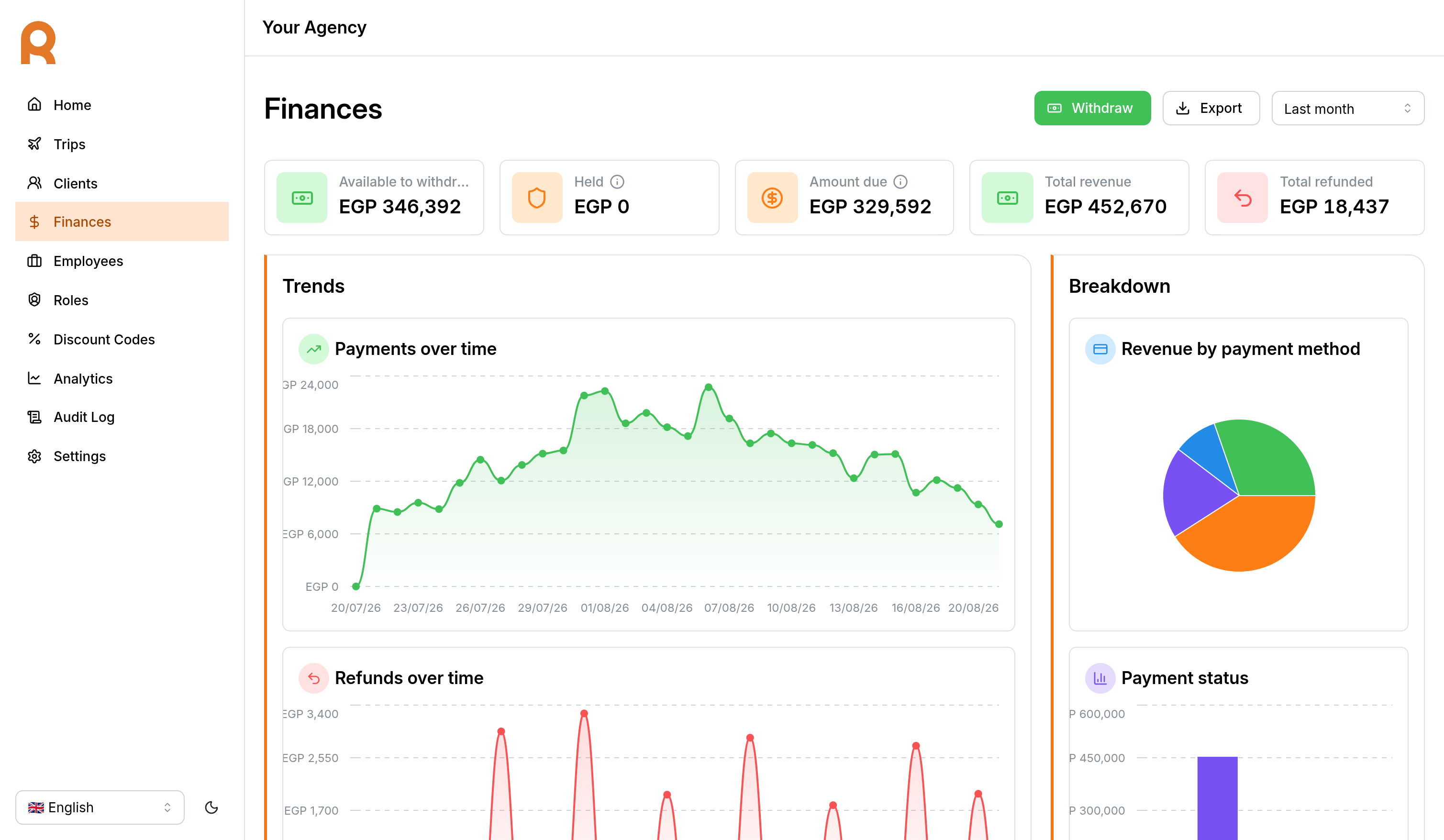Open the Roles page
Screen dimensions: 1444x840
pos(122,299)
